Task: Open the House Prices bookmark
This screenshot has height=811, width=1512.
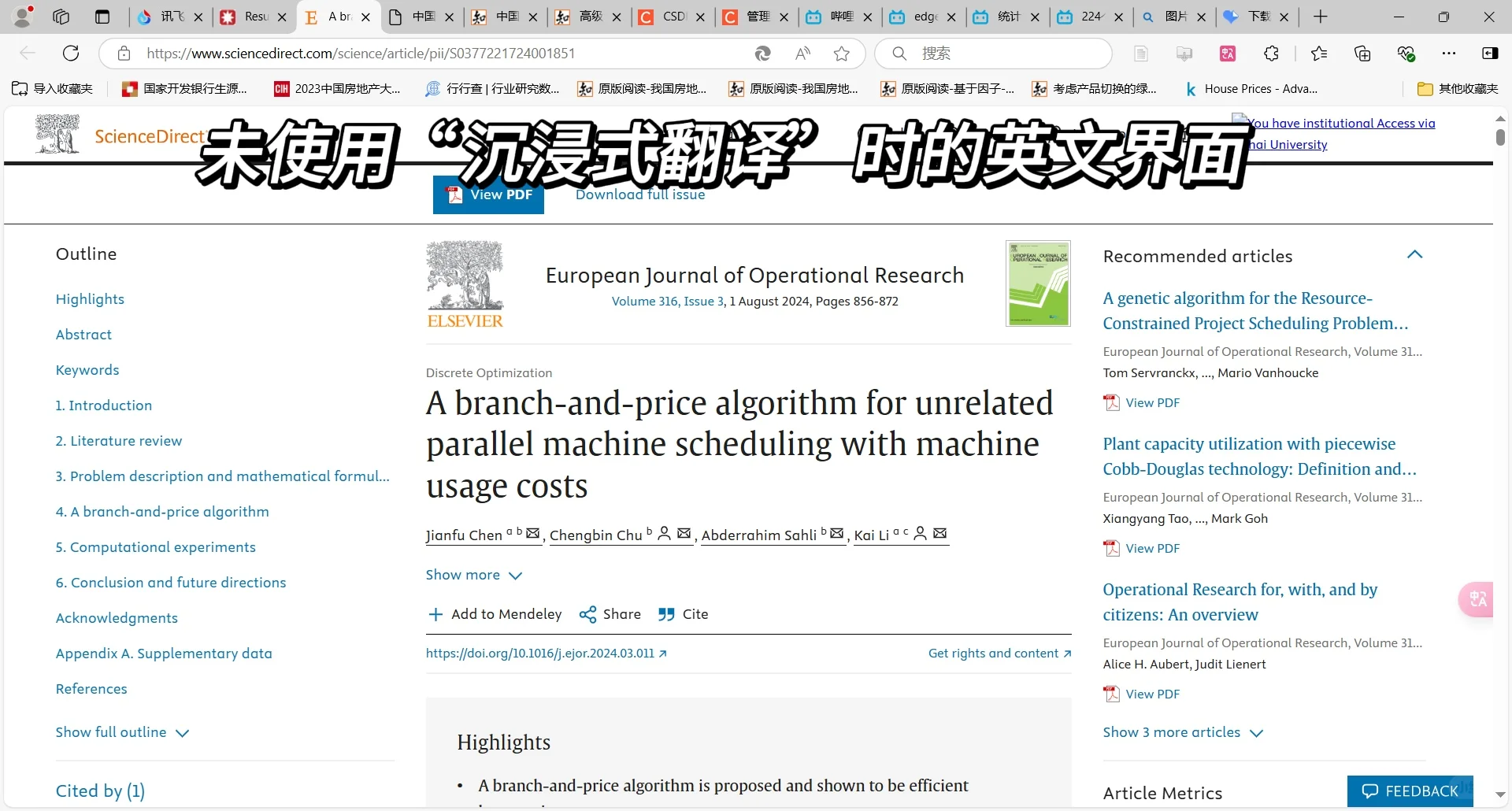Action: (x=1251, y=89)
